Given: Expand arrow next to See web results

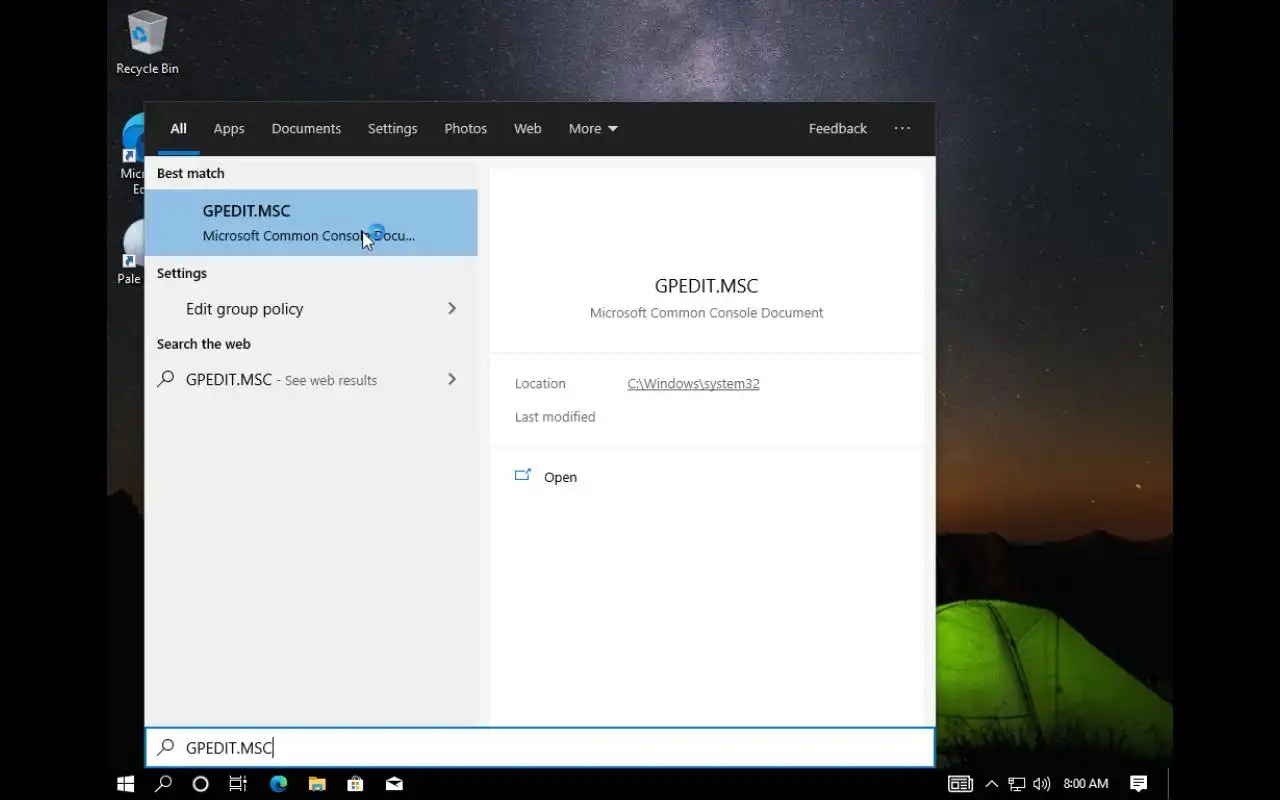Looking at the screenshot, I should point(452,380).
